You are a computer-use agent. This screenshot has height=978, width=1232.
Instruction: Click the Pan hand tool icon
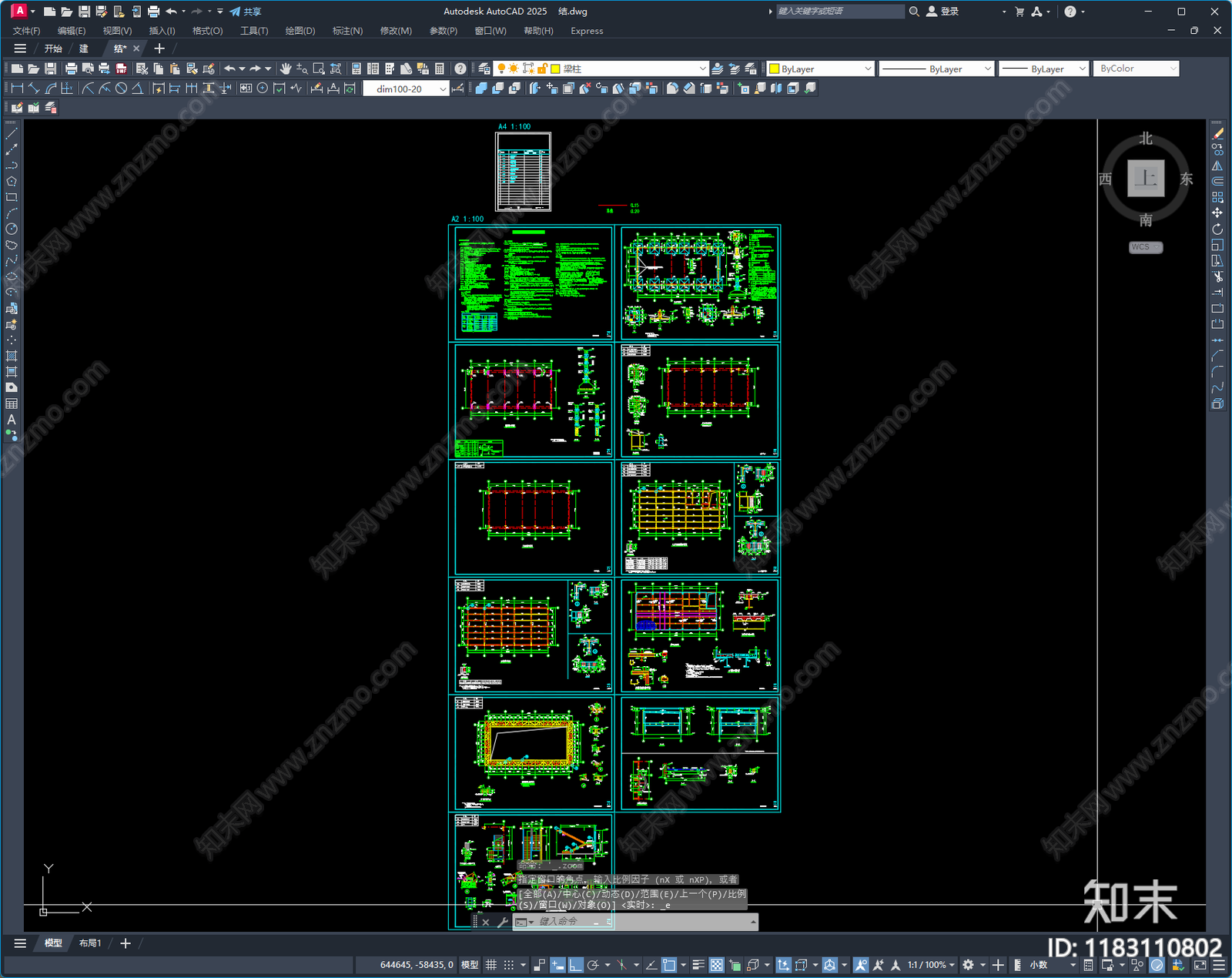tap(286, 69)
